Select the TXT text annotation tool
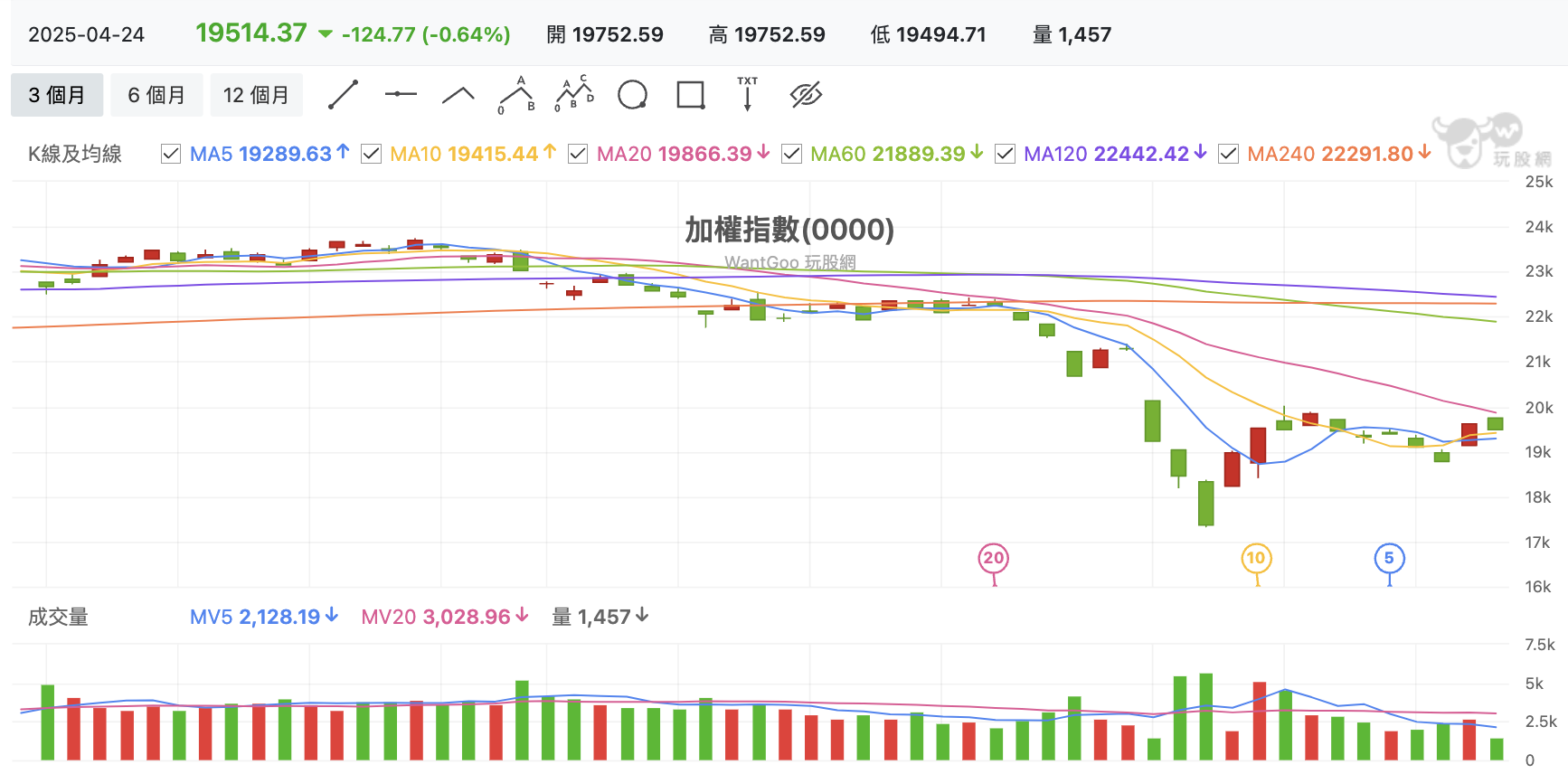The image size is (1568, 774). (x=748, y=94)
